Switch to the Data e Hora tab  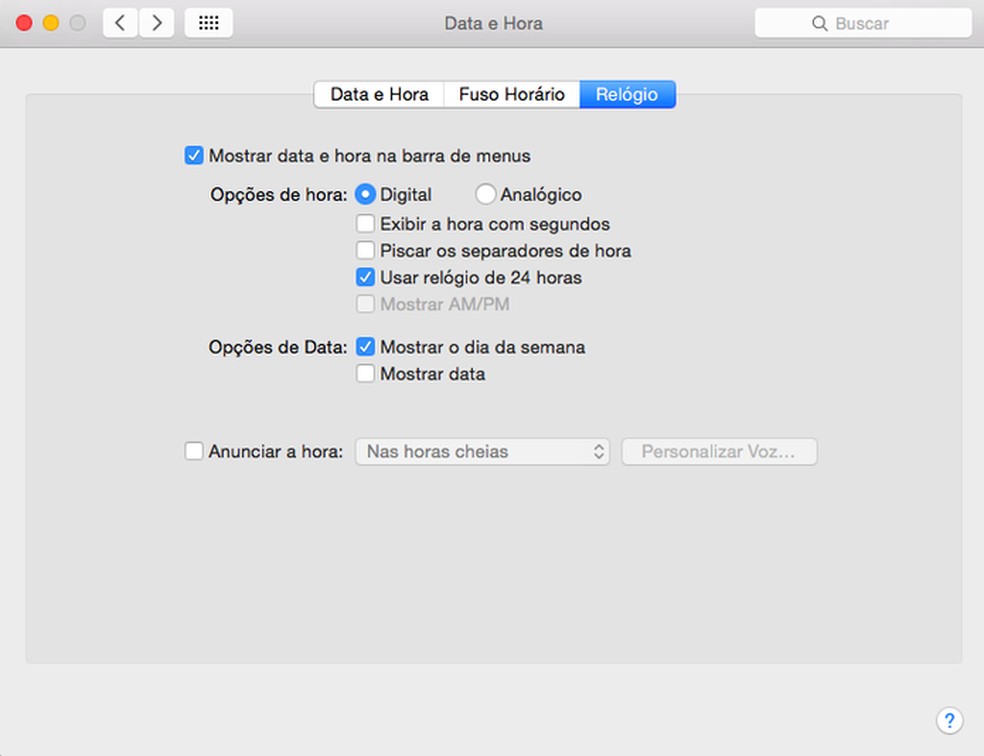379,94
